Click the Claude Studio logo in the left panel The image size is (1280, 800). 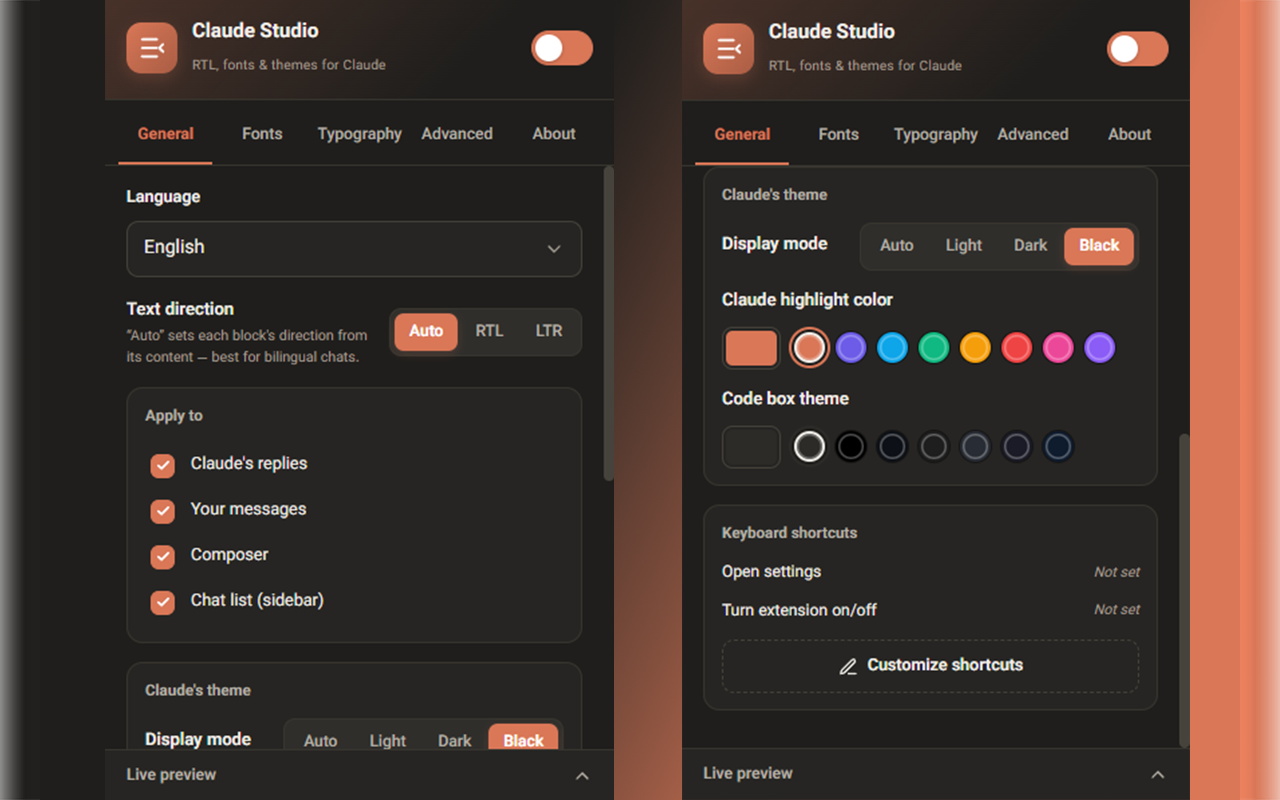coord(152,48)
